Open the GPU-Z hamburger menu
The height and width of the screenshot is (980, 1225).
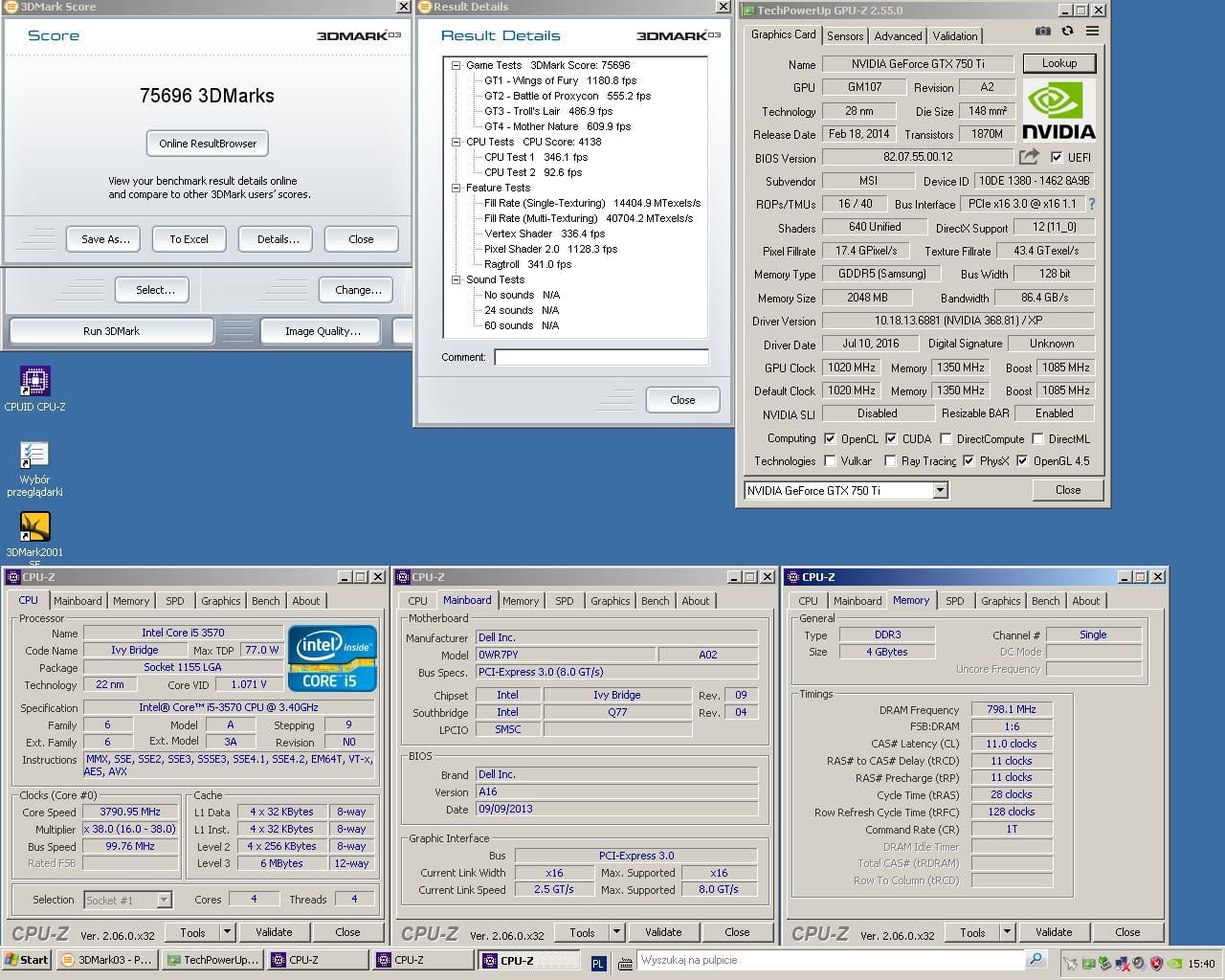[x=1092, y=32]
